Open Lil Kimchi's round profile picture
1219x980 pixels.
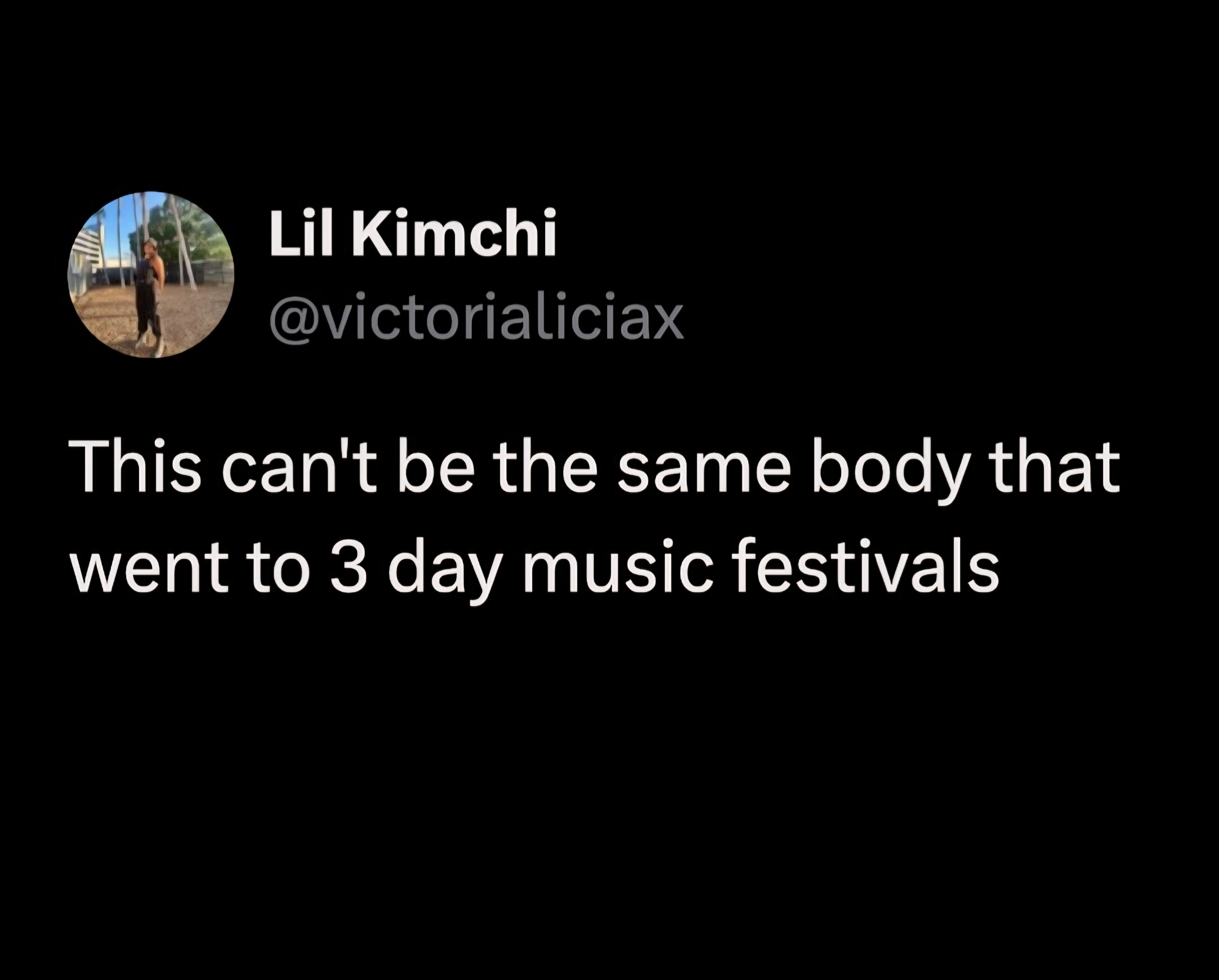coord(152,274)
